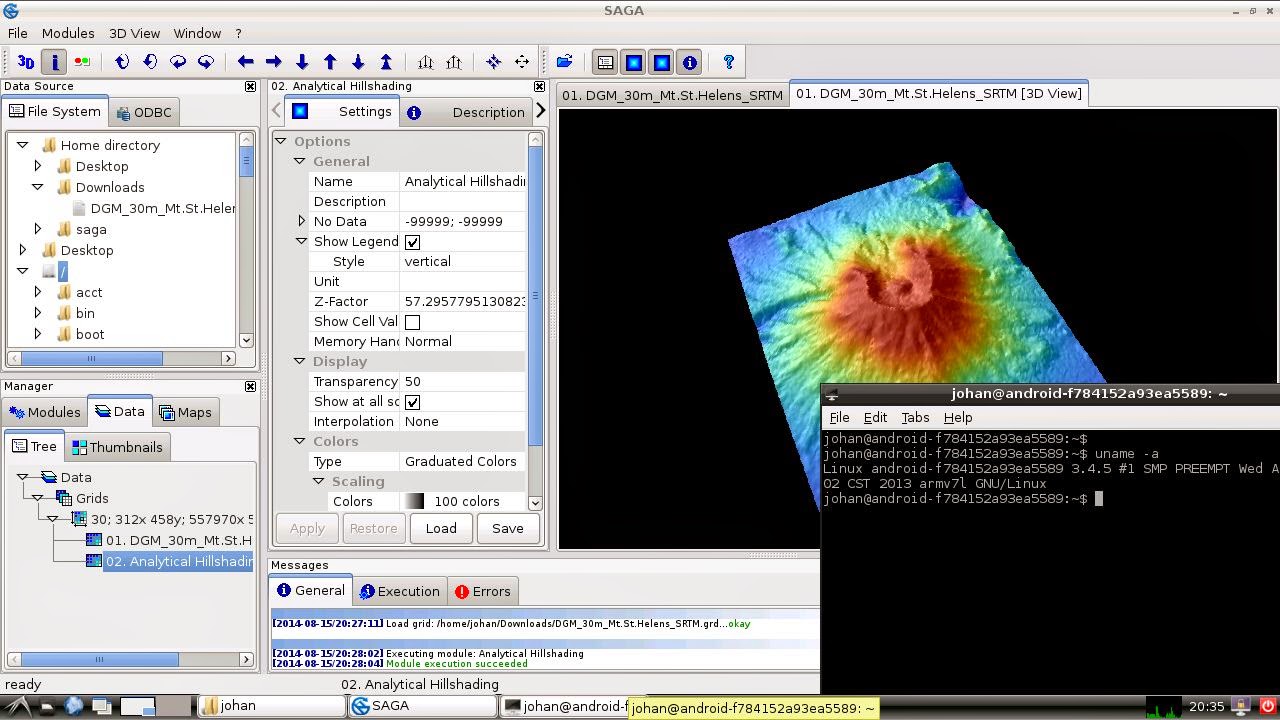Click the red-green anaglyph toolbar icon
1280x720 pixels.
point(82,62)
